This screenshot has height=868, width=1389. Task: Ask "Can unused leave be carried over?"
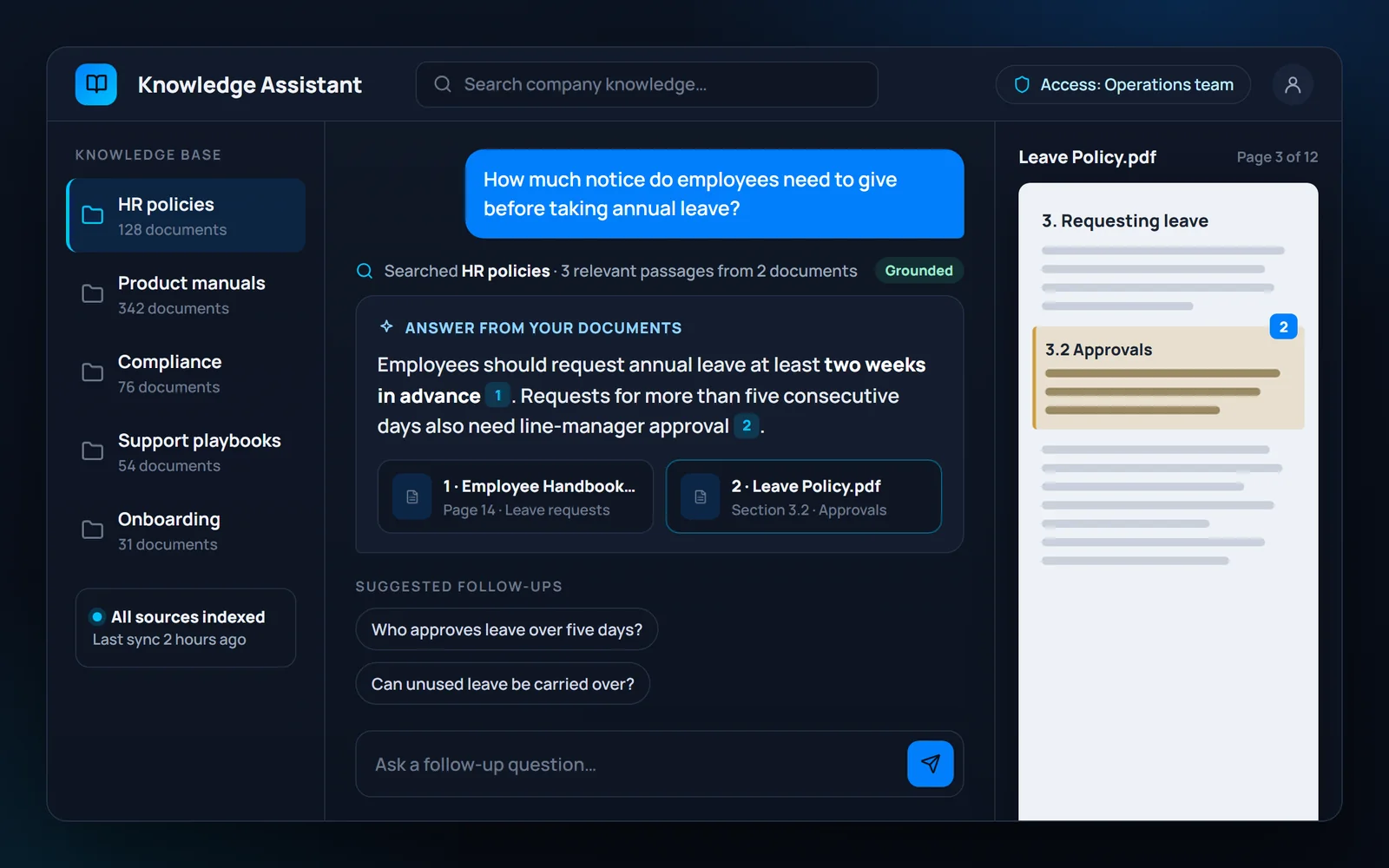coord(503,684)
